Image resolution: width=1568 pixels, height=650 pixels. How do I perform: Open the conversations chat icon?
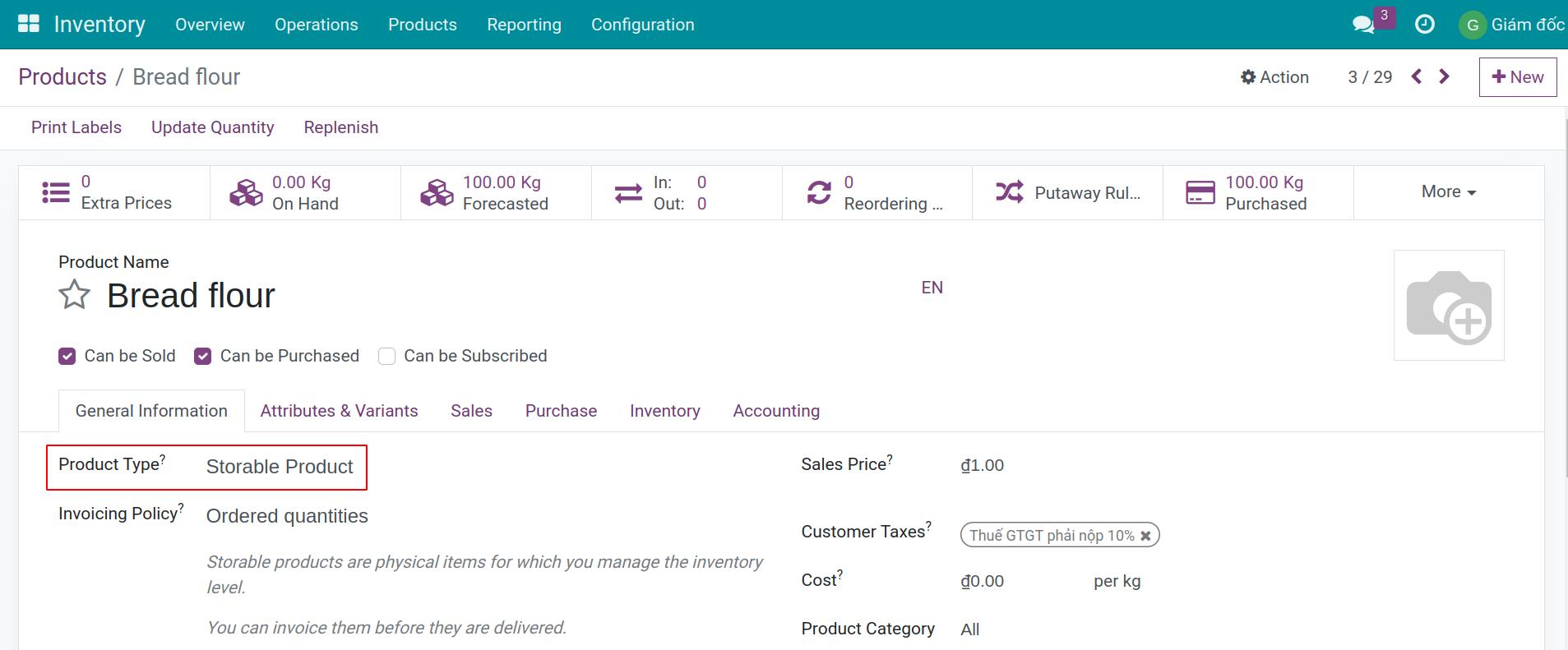click(1363, 25)
